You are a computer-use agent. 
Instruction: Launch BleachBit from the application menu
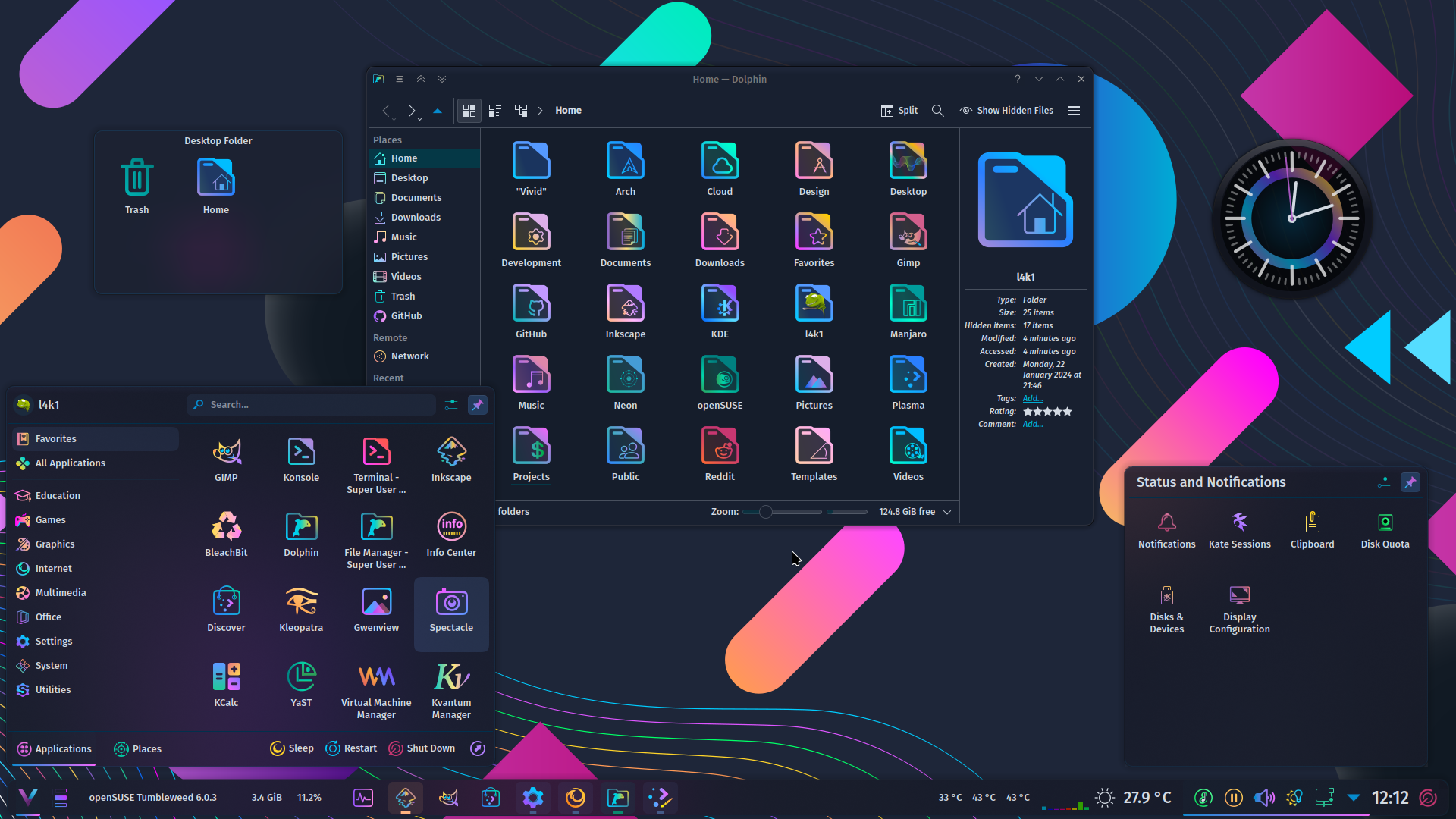tap(226, 535)
